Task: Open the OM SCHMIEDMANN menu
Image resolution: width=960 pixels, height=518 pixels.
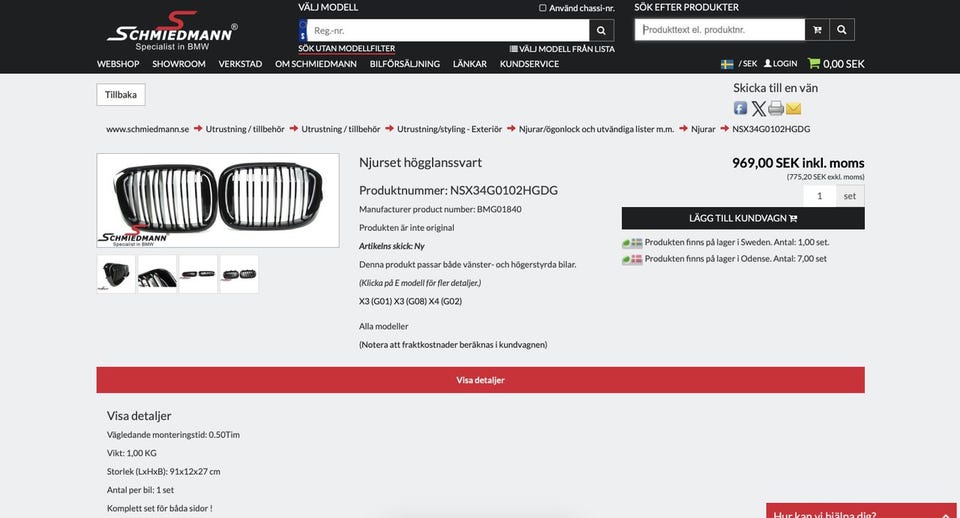Action: coord(316,64)
